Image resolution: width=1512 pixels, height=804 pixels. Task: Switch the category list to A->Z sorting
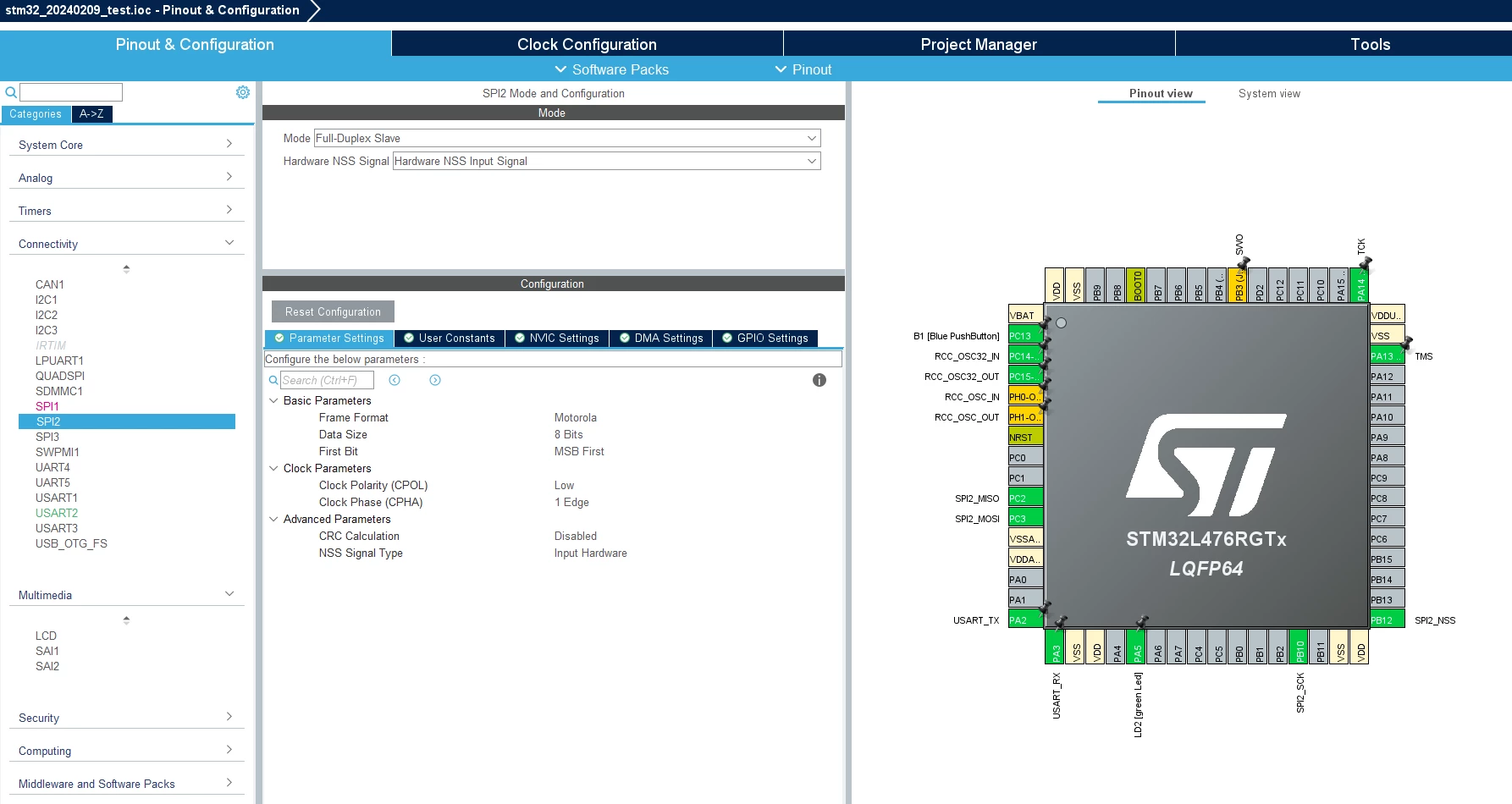(x=91, y=113)
